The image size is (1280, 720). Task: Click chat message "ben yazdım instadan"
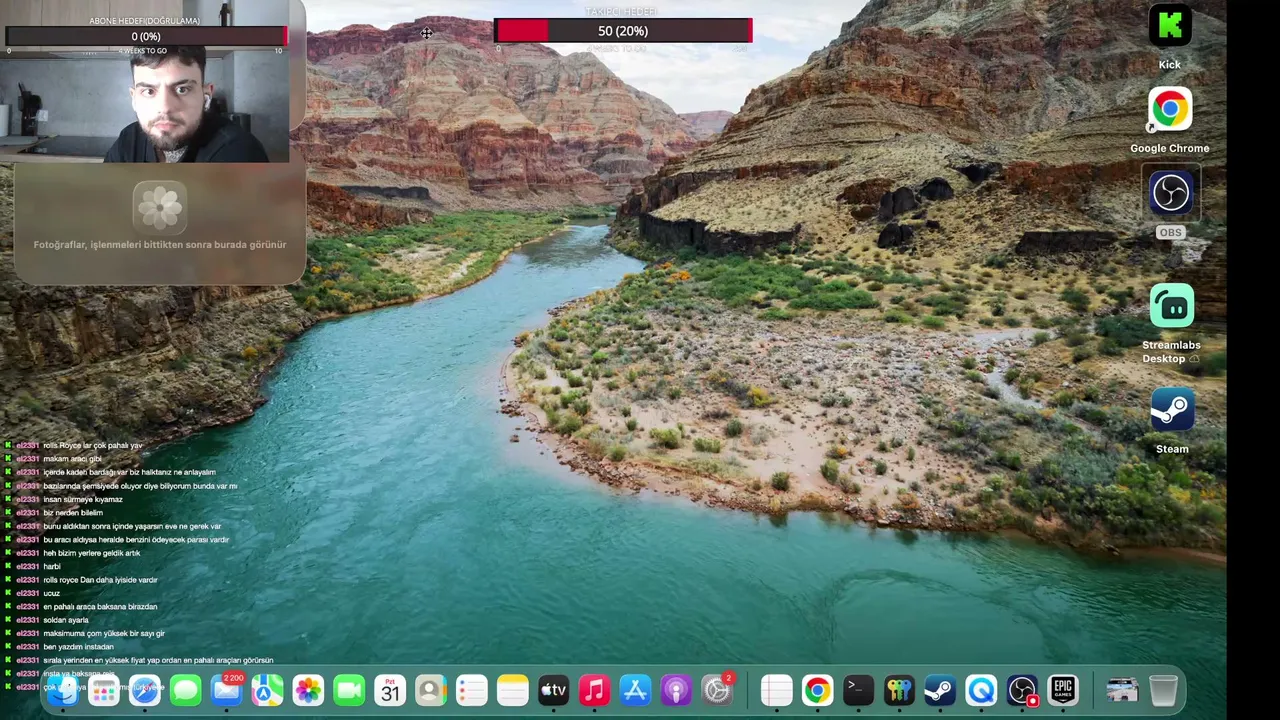point(78,647)
